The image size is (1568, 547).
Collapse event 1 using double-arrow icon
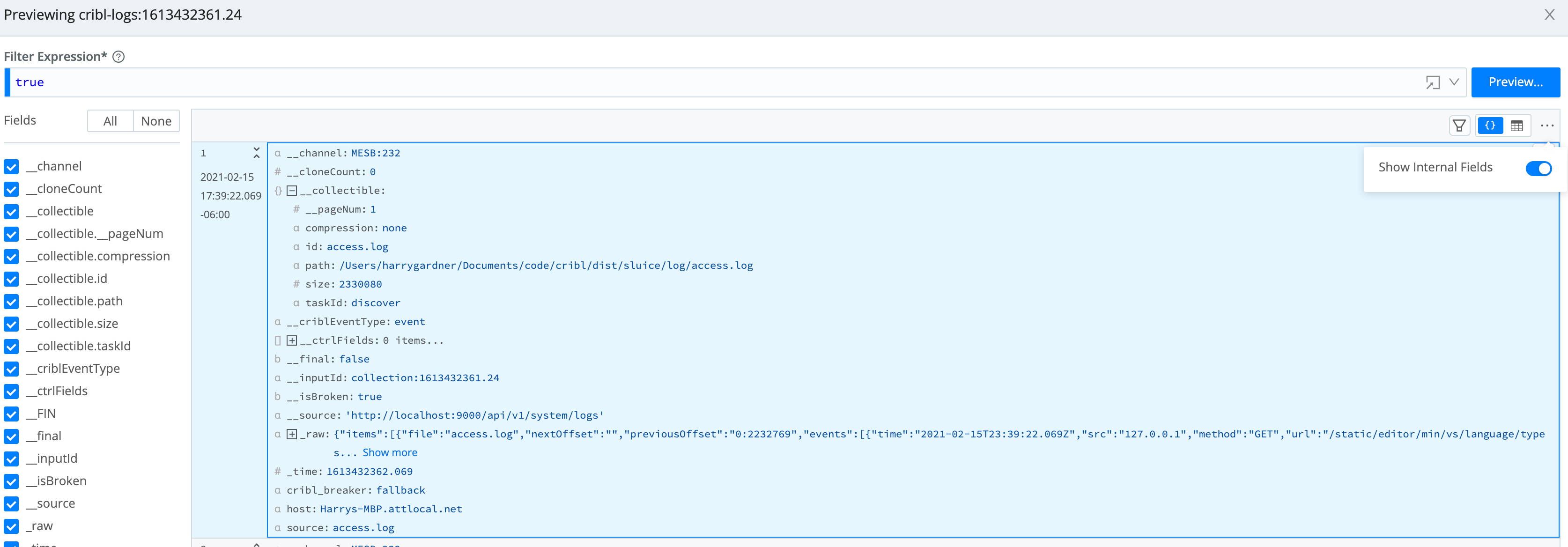256,153
